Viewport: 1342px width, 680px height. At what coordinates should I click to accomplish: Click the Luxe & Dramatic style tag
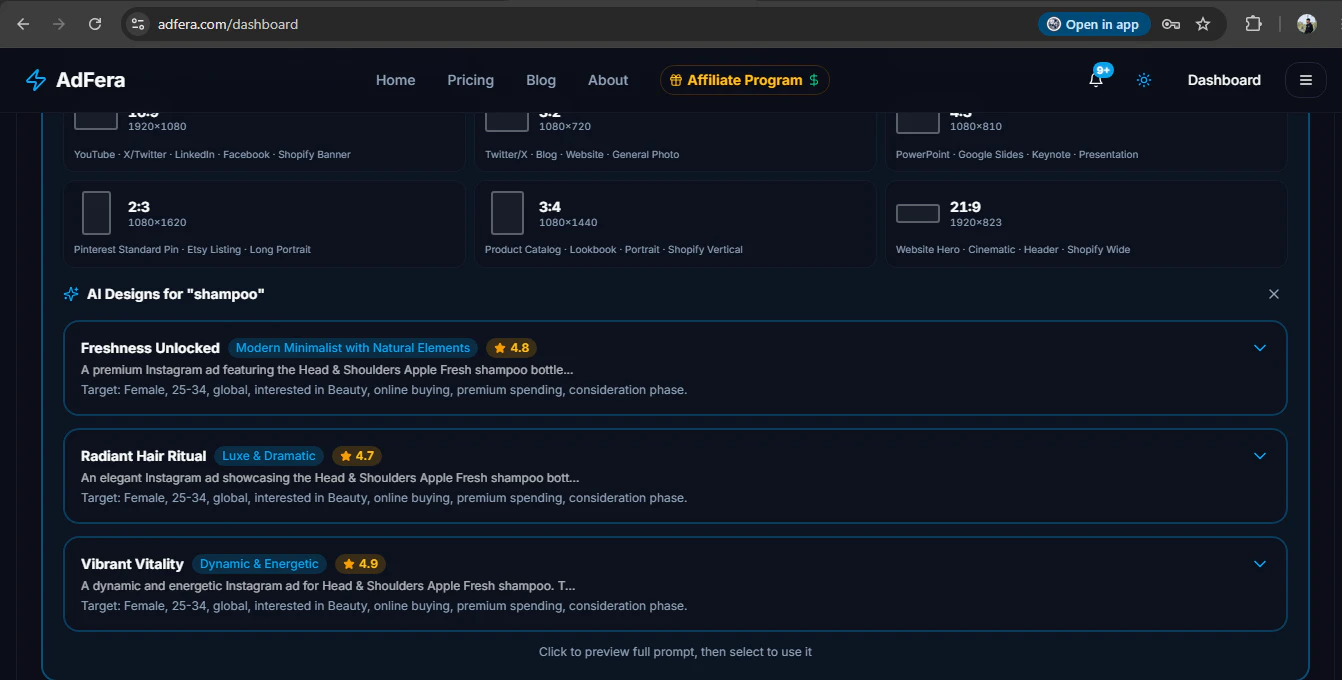269,456
